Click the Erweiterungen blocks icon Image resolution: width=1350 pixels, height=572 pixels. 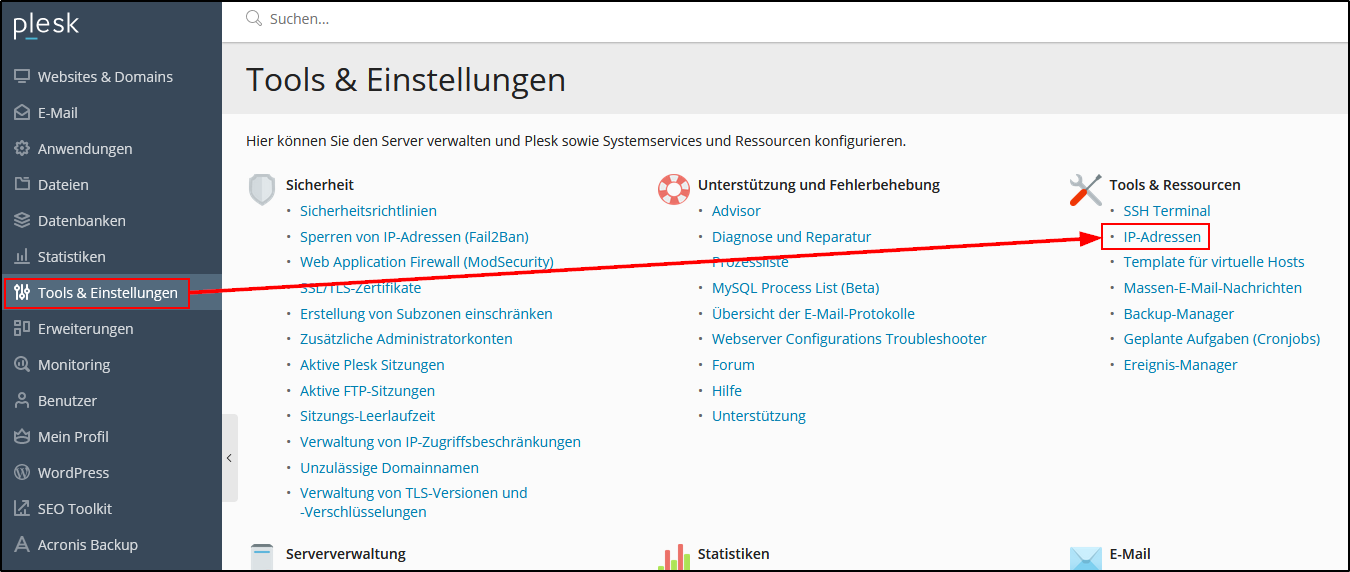[x=22, y=329]
